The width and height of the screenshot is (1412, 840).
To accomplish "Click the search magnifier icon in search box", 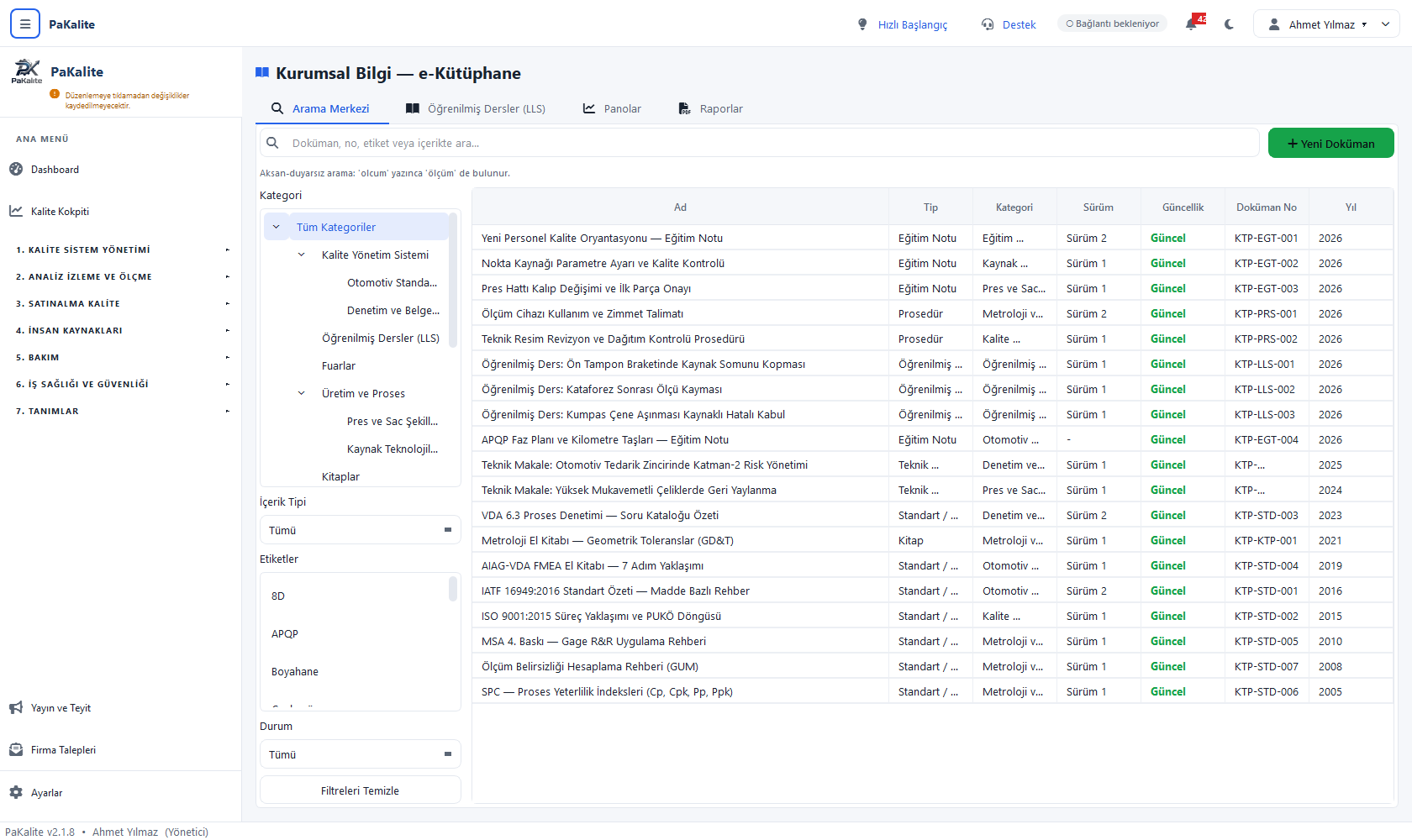I will (x=272, y=143).
